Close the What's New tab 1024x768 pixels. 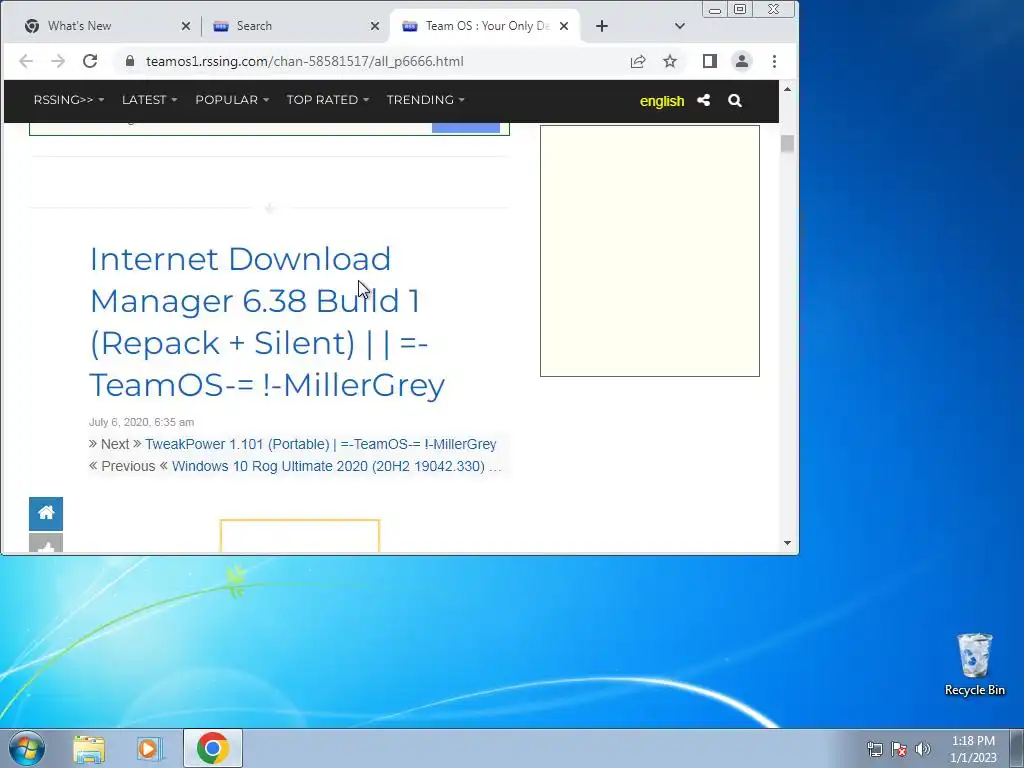(x=185, y=26)
